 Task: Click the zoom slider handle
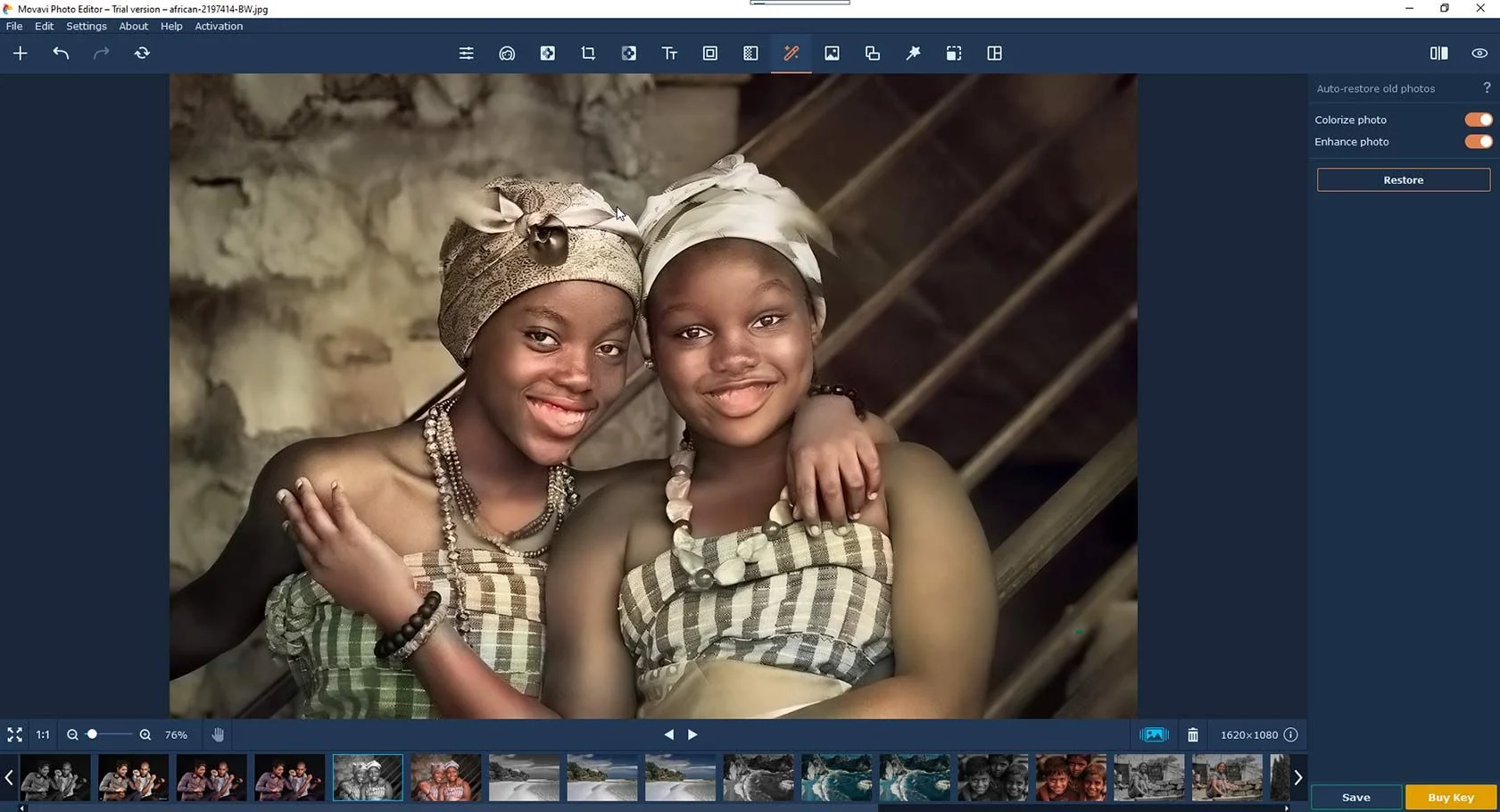[92, 734]
